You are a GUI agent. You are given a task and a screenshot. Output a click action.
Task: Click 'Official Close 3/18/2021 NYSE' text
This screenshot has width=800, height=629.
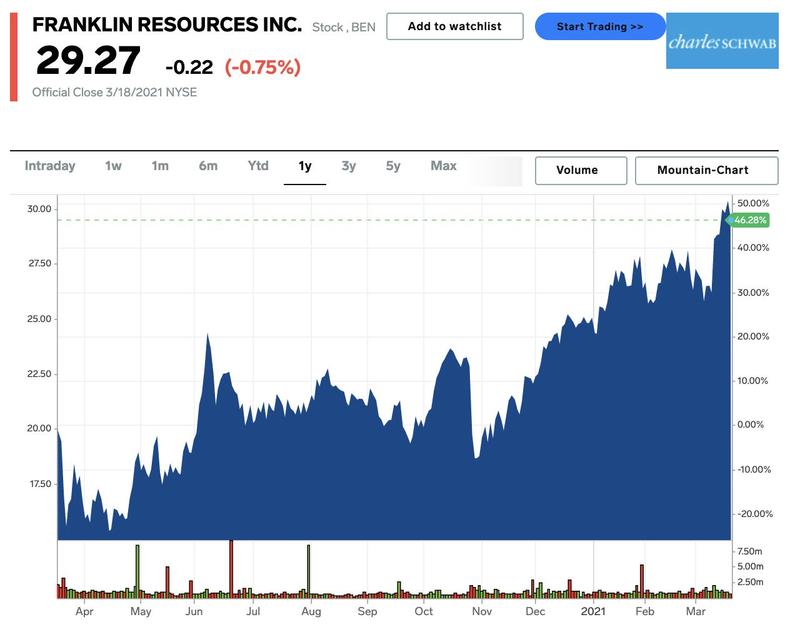click(x=114, y=92)
